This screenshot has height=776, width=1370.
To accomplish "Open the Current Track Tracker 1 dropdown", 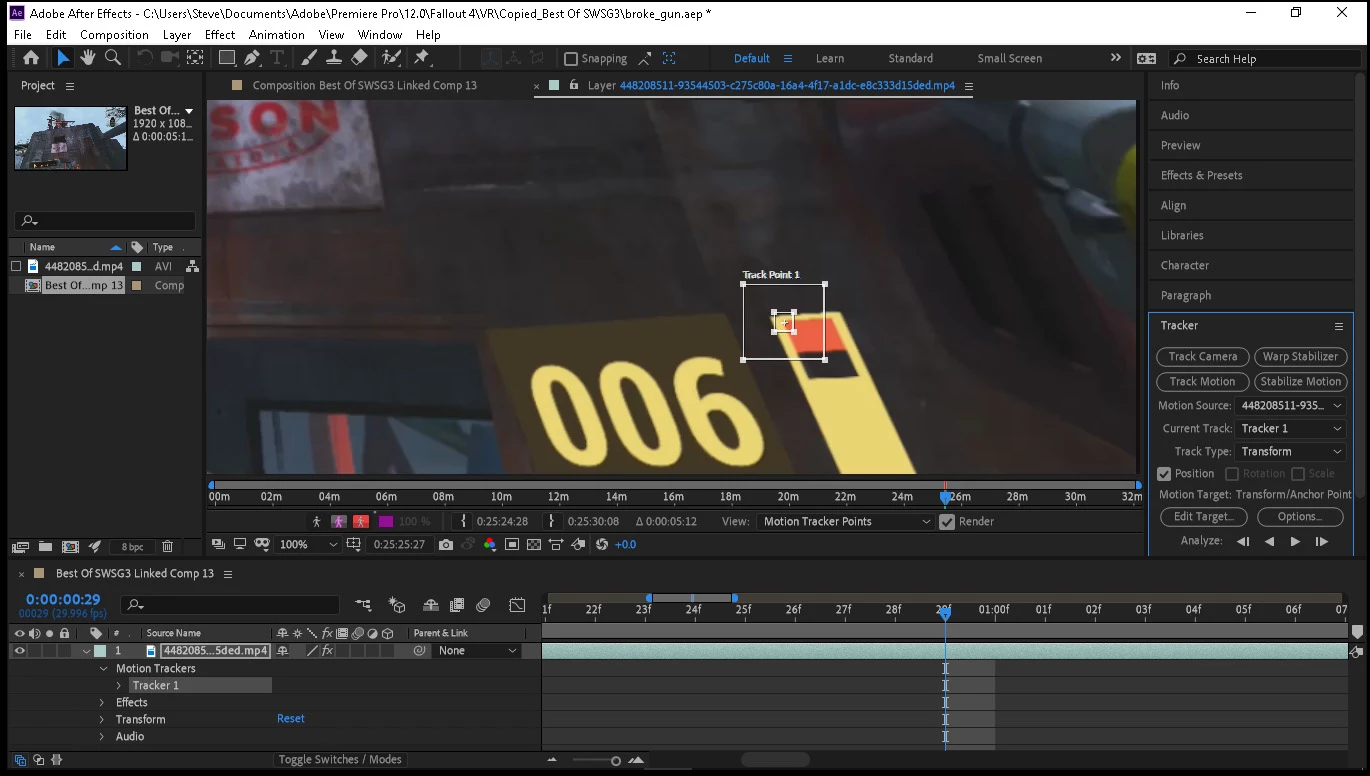I will [1290, 429].
